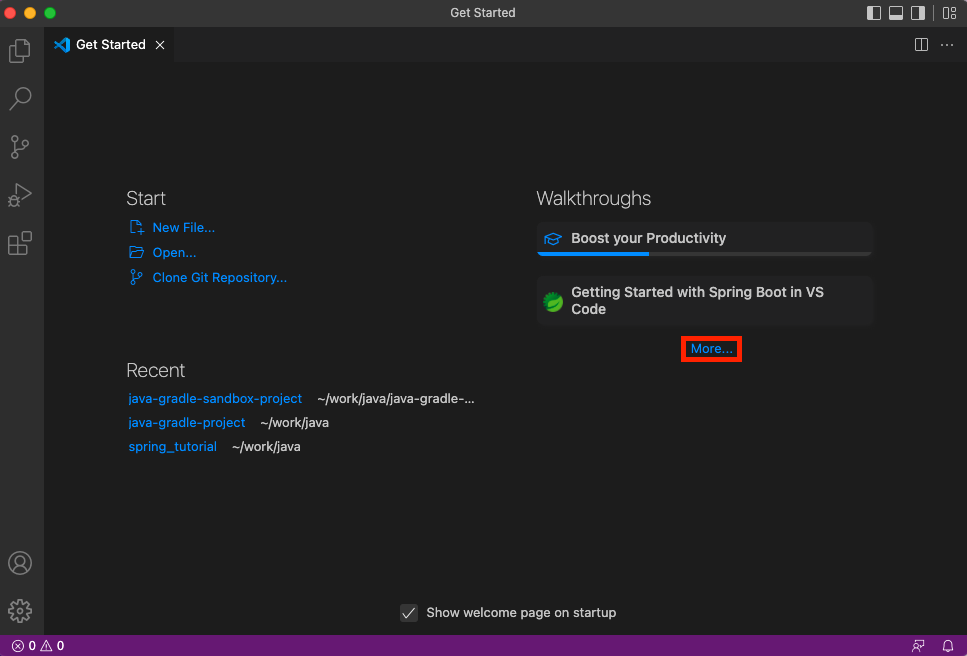Open the Source Control view
967x656 pixels.
pyautogui.click(x=20, y=147)
